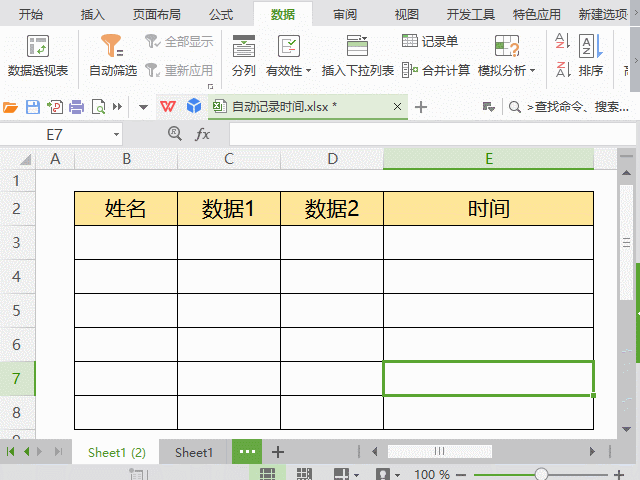Click the 查找命令 search box
Viewport: 640px width, 480px height.
pos(575,107)
